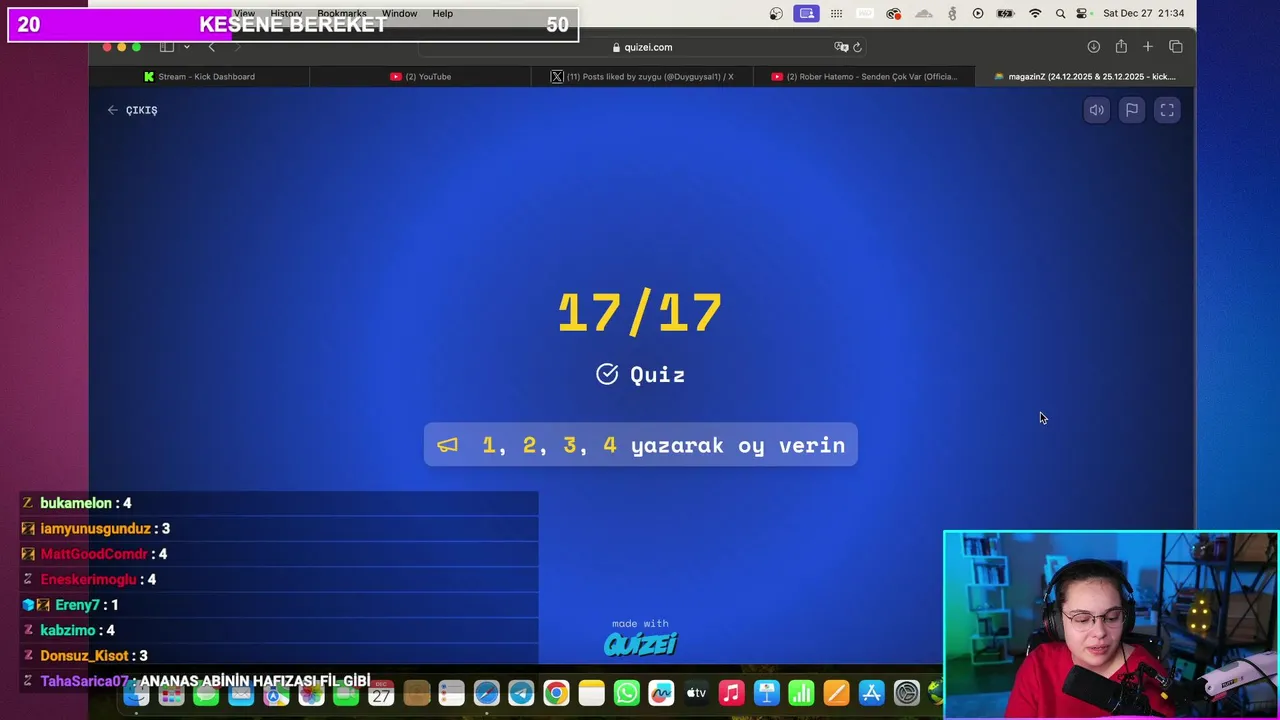Open Keynote from the dock
Viewport: 1280px width, 720px height.
766,693
